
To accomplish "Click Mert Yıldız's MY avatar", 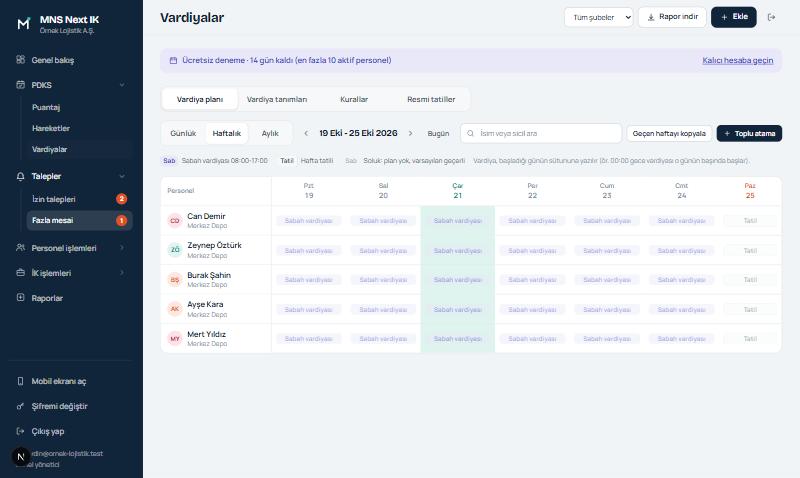I will [x=174, y=338].
